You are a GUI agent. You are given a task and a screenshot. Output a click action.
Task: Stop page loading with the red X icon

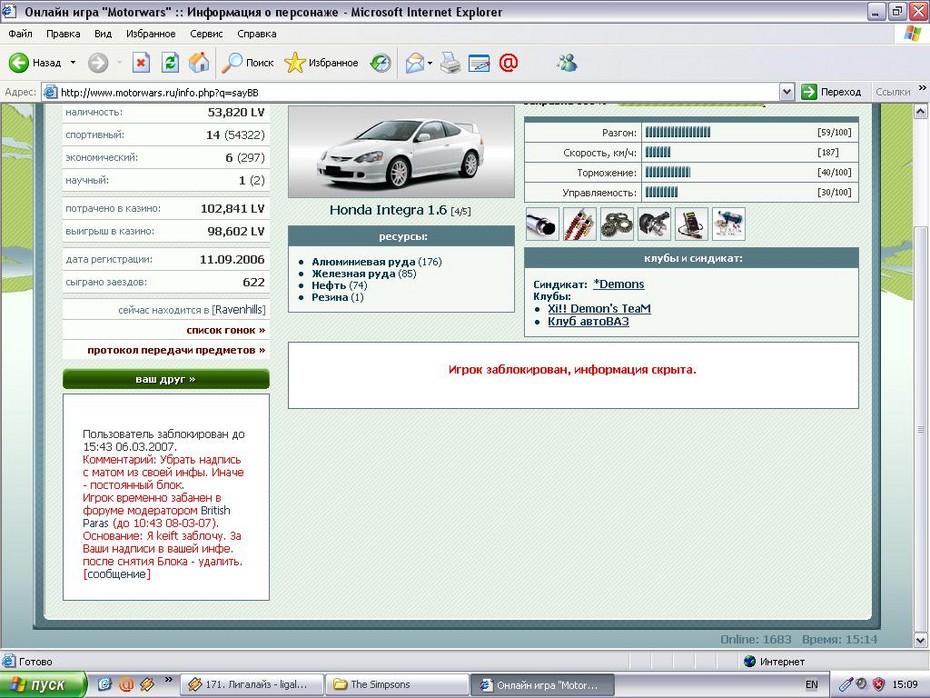coord(141,62)
